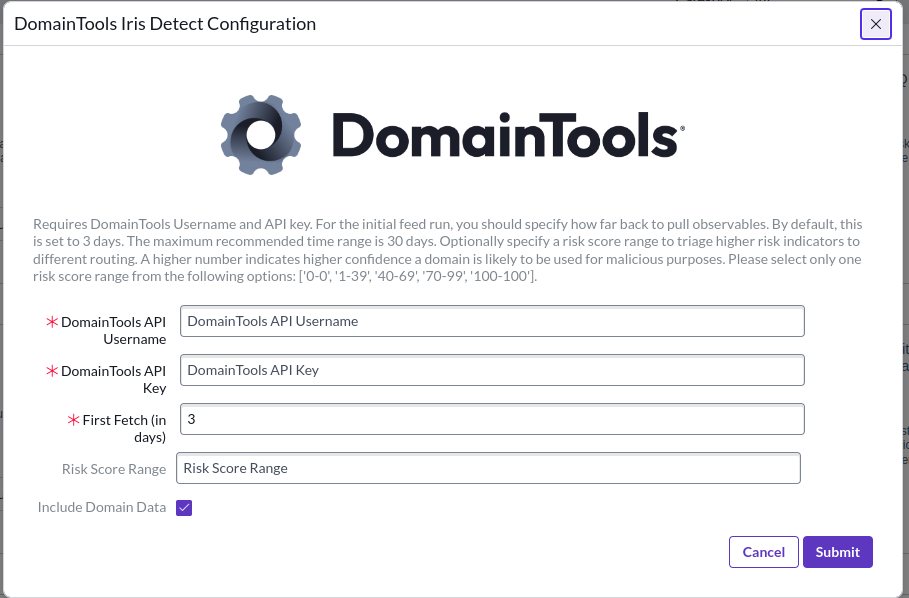Click the DomainTools API Username label

tap(113, 330)
